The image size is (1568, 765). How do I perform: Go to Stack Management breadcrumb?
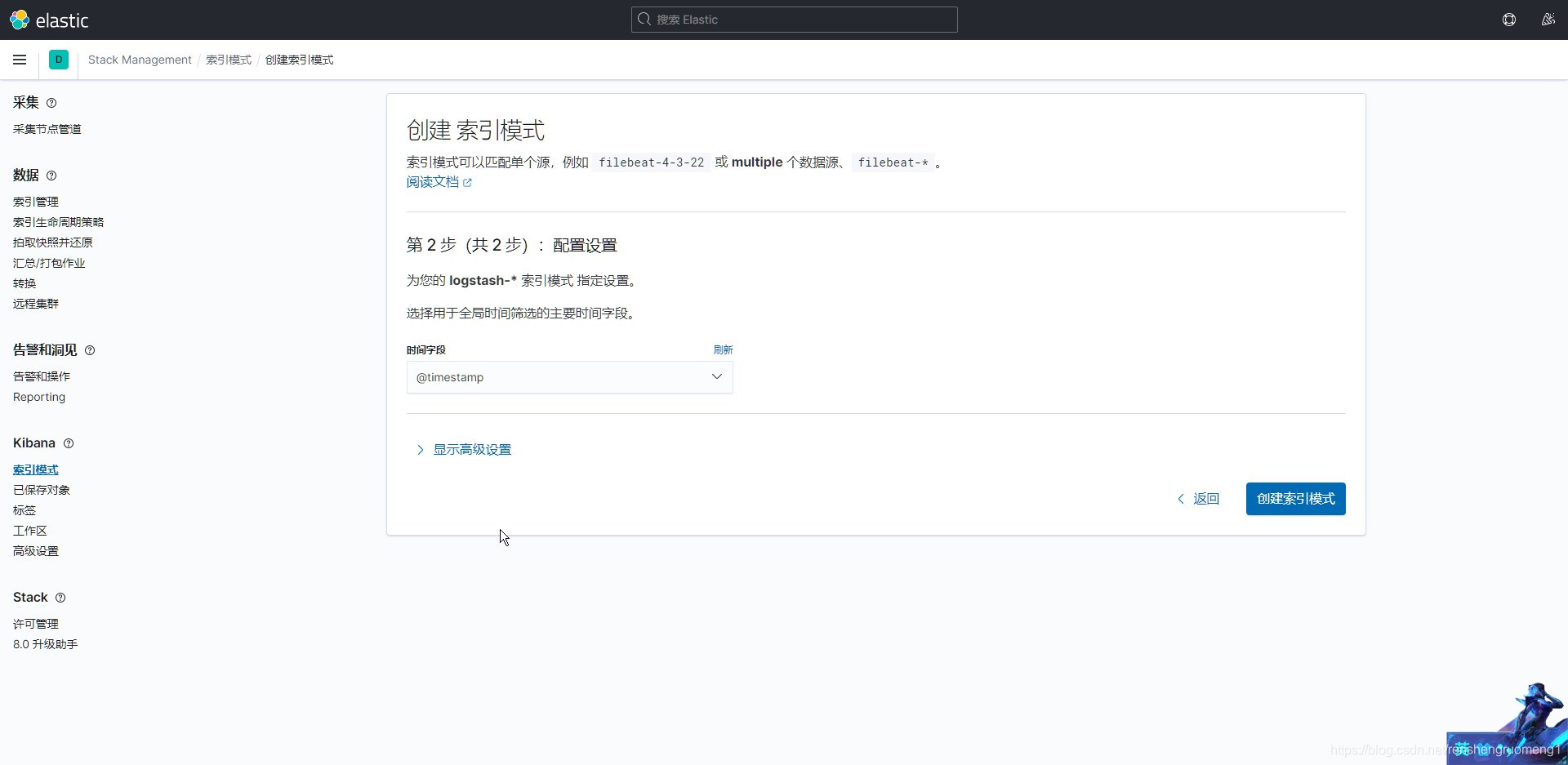click(140, 60)
